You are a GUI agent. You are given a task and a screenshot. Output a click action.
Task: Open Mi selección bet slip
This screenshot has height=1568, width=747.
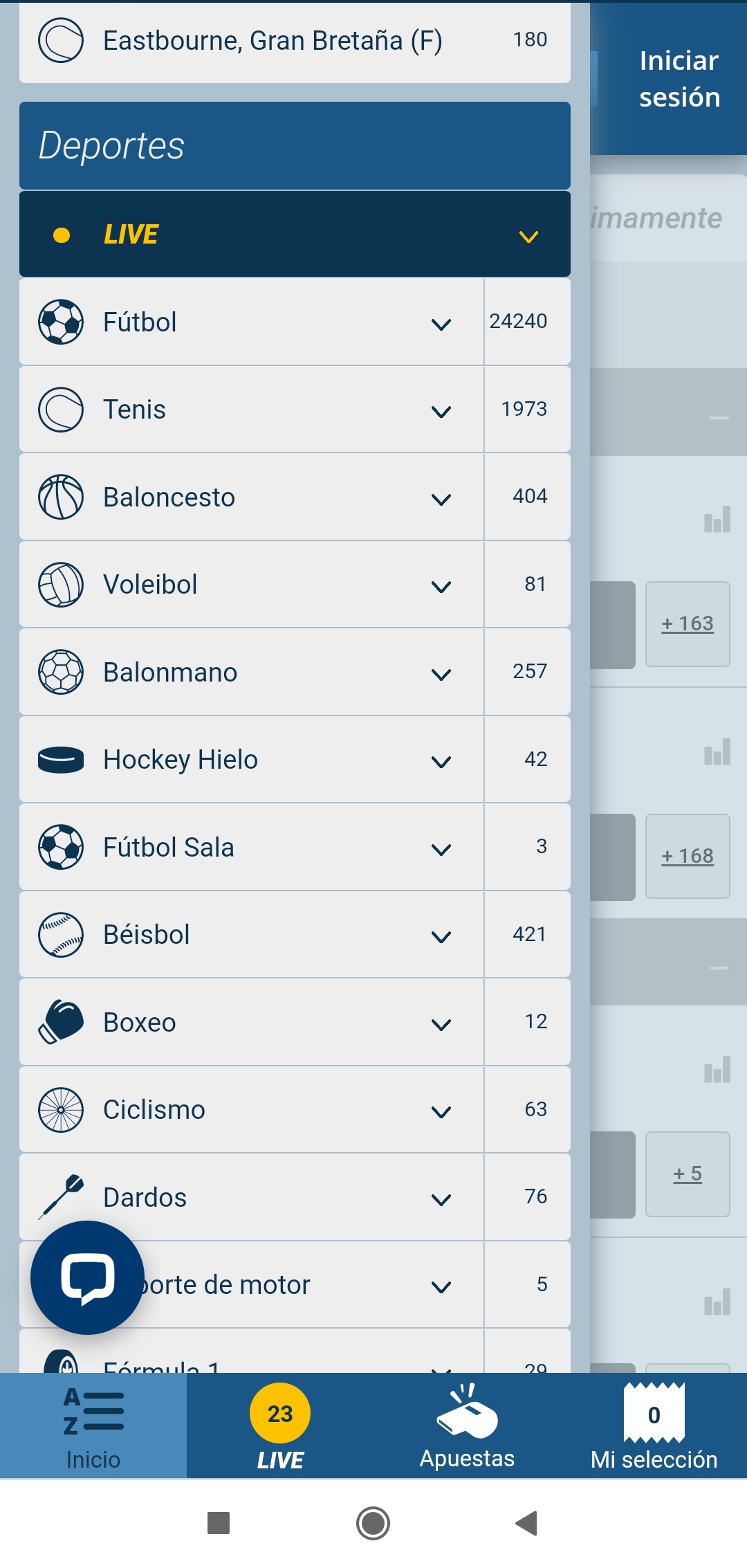(x=654, y=1426)
